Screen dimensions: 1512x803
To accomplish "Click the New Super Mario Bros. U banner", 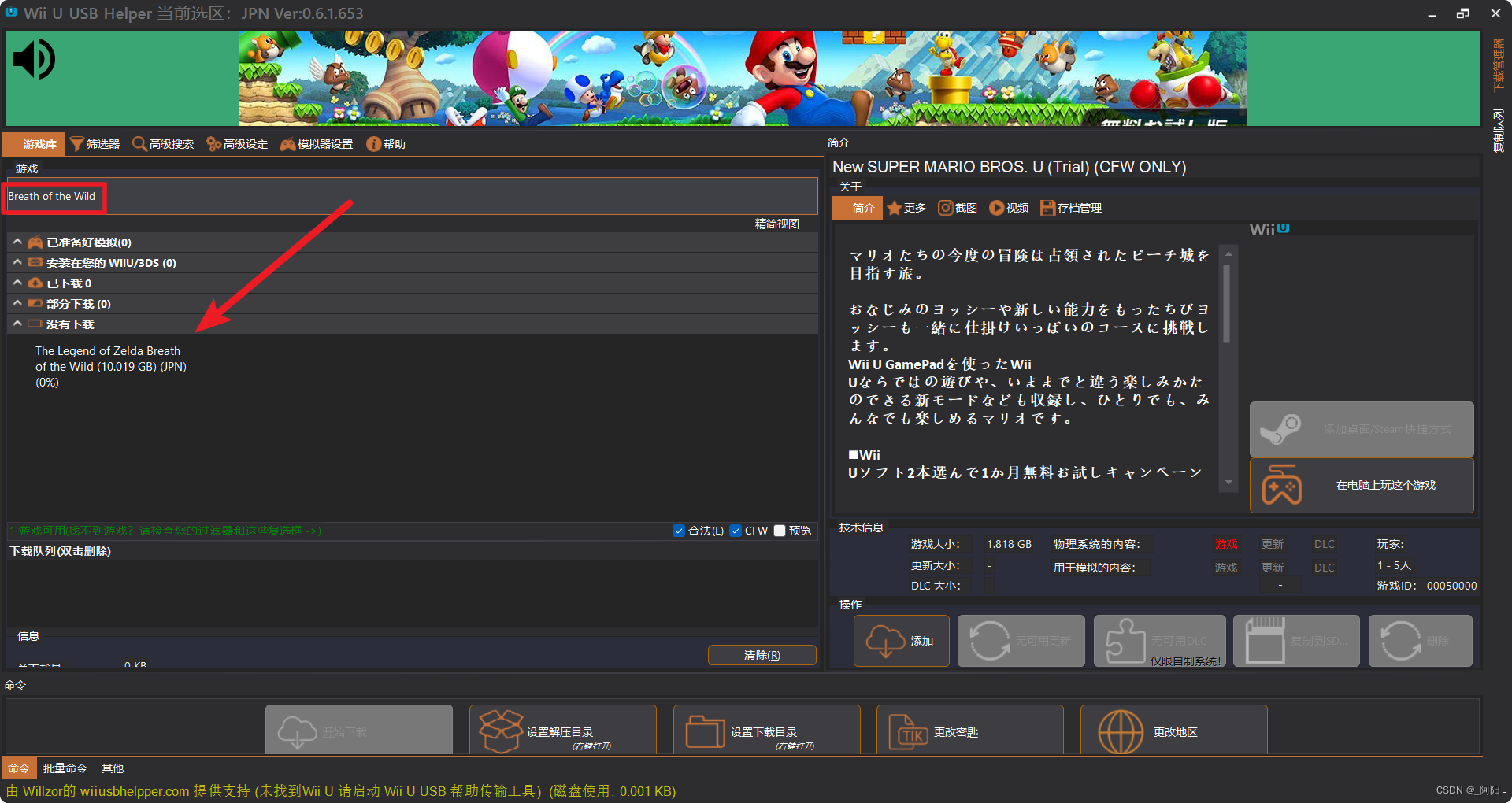I will click(742, 78).
